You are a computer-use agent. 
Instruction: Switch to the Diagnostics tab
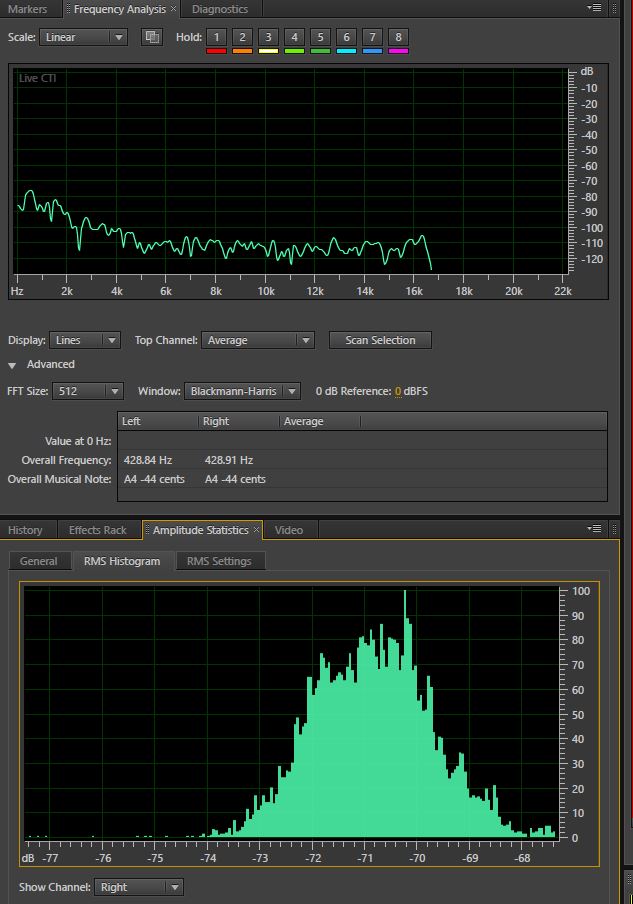pos(219,9)
